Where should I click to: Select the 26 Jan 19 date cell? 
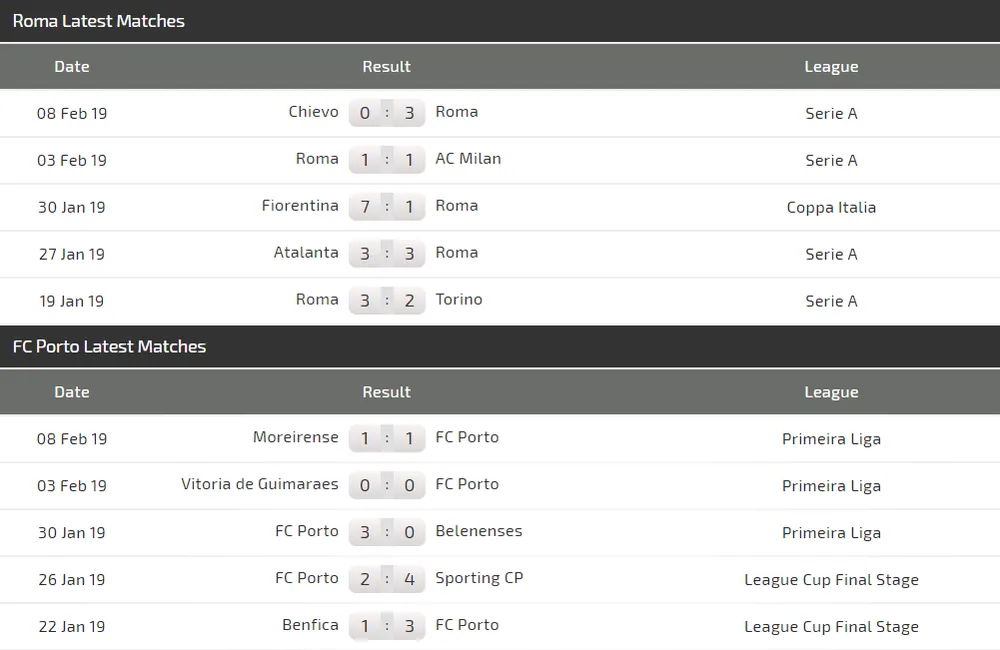pyautogui.click(x=72, y=579)
